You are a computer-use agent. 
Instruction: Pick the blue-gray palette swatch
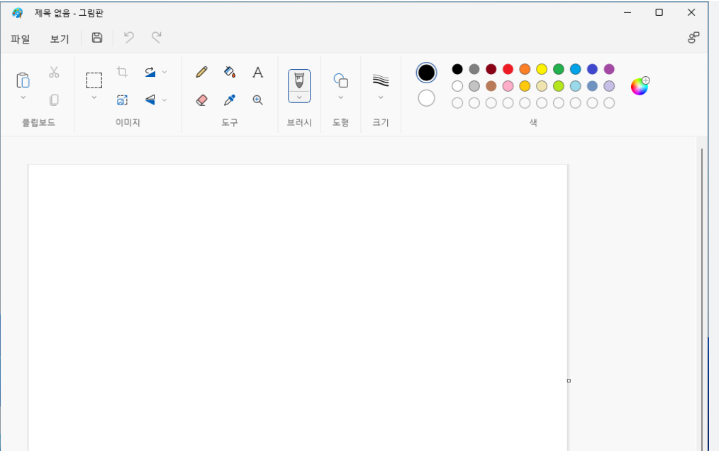coord(592,86)
